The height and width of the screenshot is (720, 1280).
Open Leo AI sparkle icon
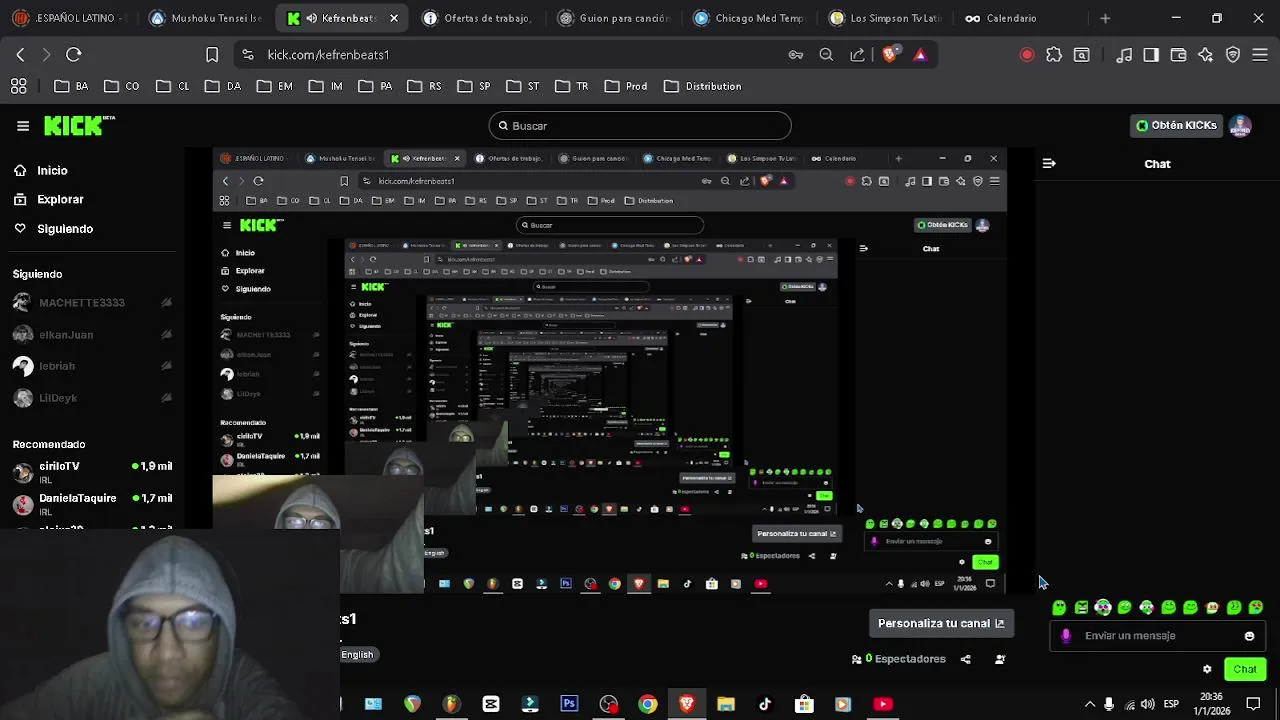[x=1206, y=55]
